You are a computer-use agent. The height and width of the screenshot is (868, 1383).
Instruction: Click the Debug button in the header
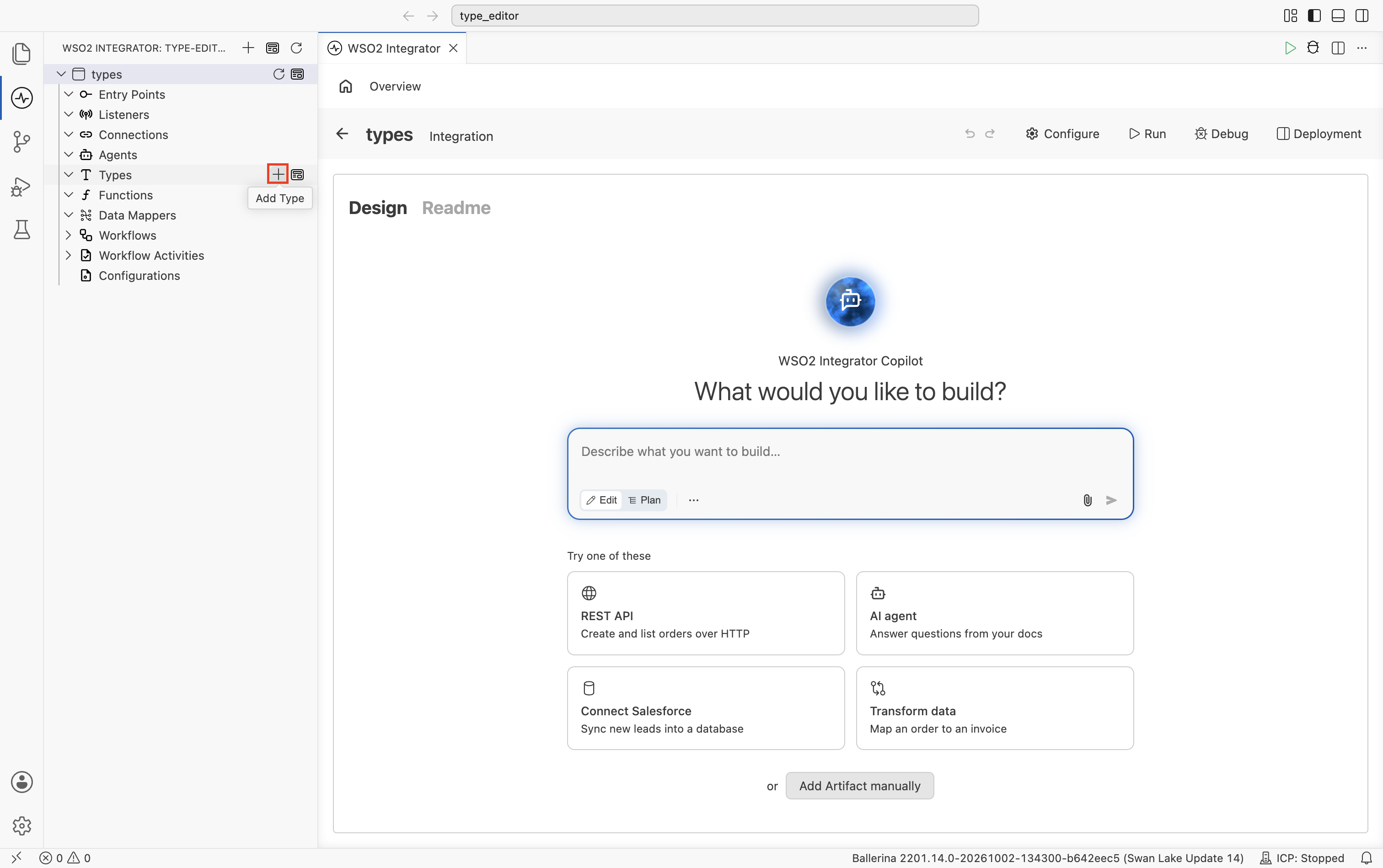(1221, 134)
